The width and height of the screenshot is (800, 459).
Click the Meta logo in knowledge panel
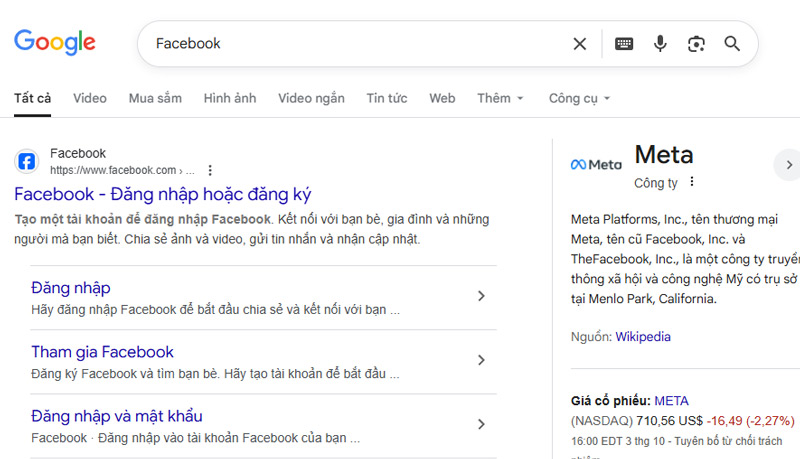(596, 165)
